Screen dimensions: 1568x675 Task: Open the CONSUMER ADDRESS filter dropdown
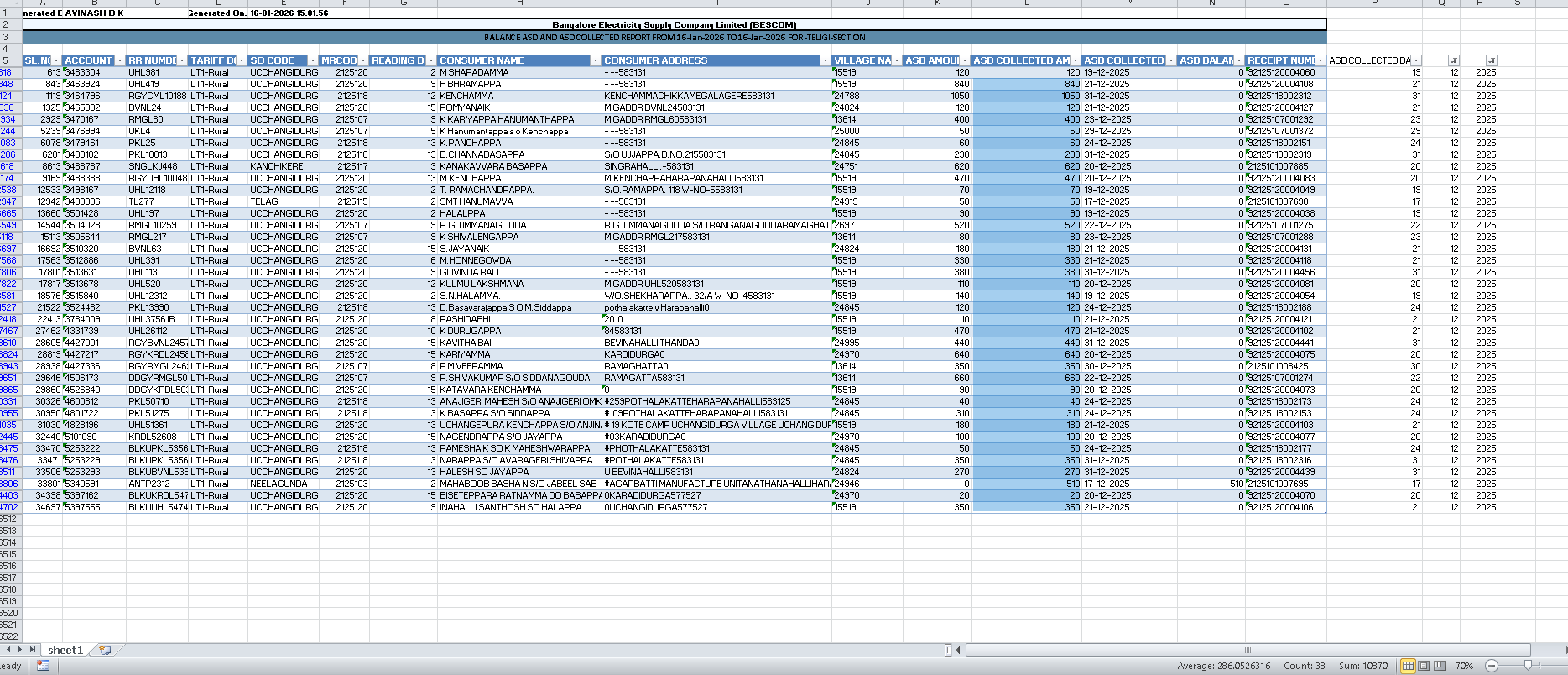click(825, 60)
